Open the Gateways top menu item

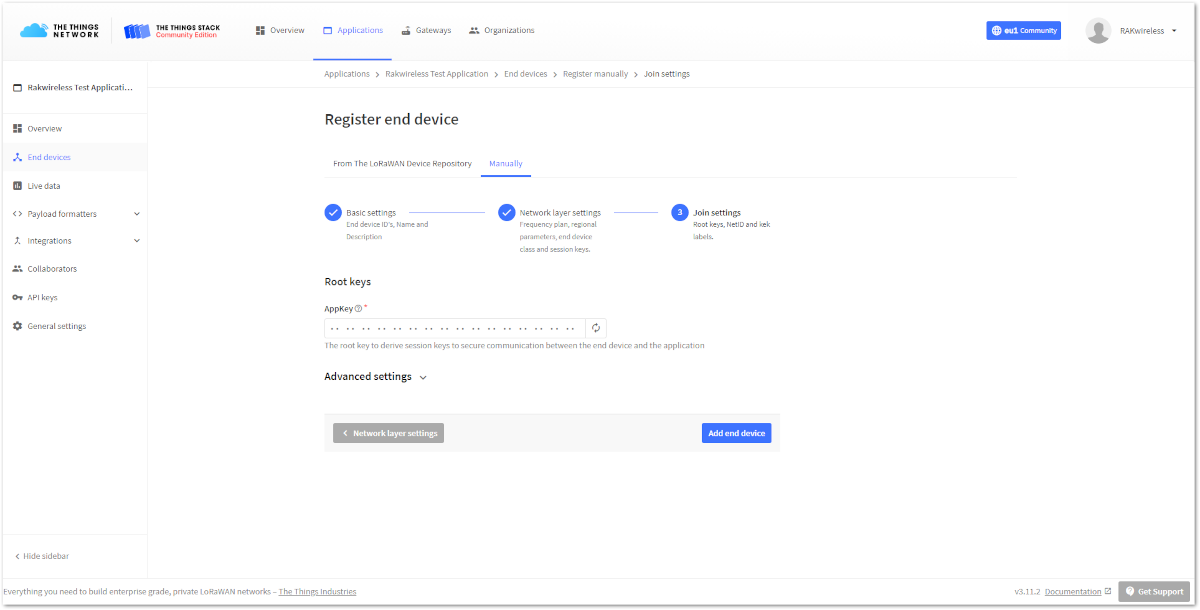click(x=426, y=30)
